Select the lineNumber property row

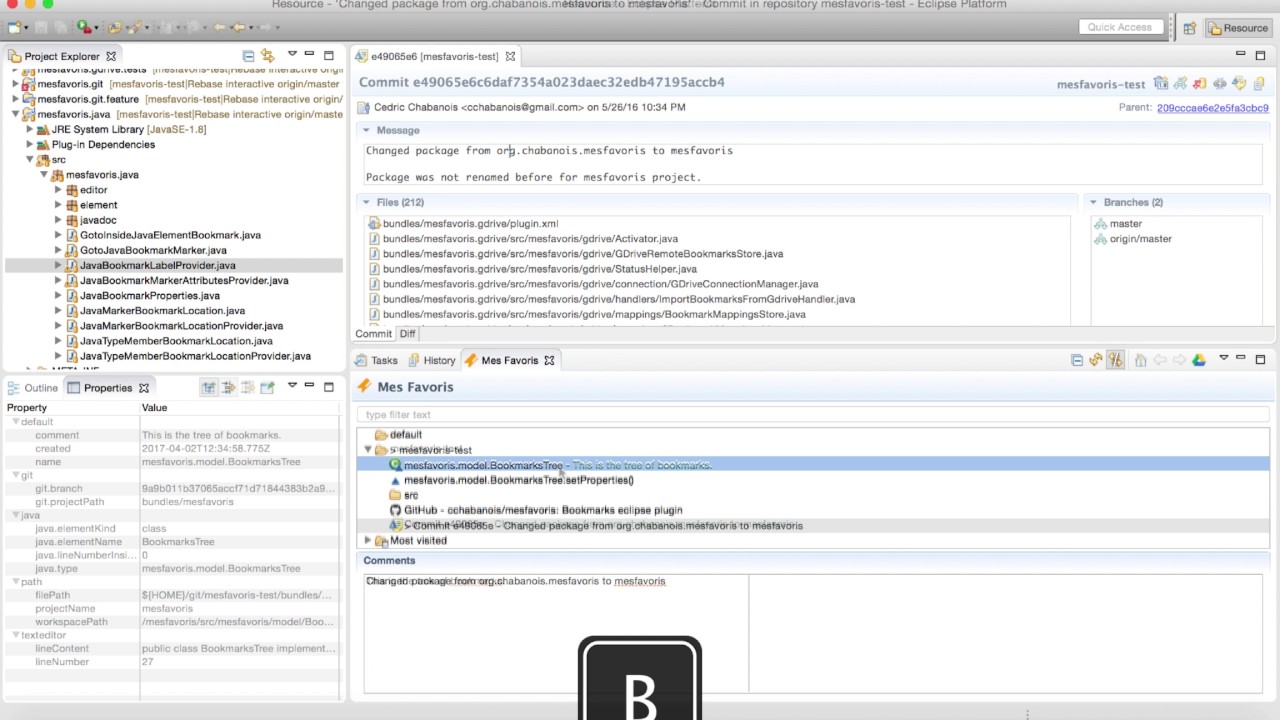point(172,662)
